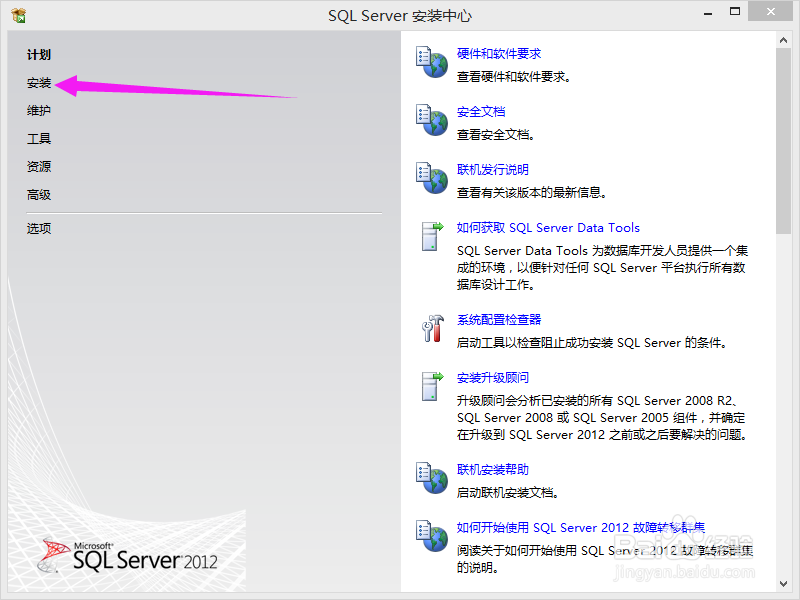Click the vertical scrollbar thumb
Screen dimensions: 800x600
pyautogui.click(x=783, y=141)
